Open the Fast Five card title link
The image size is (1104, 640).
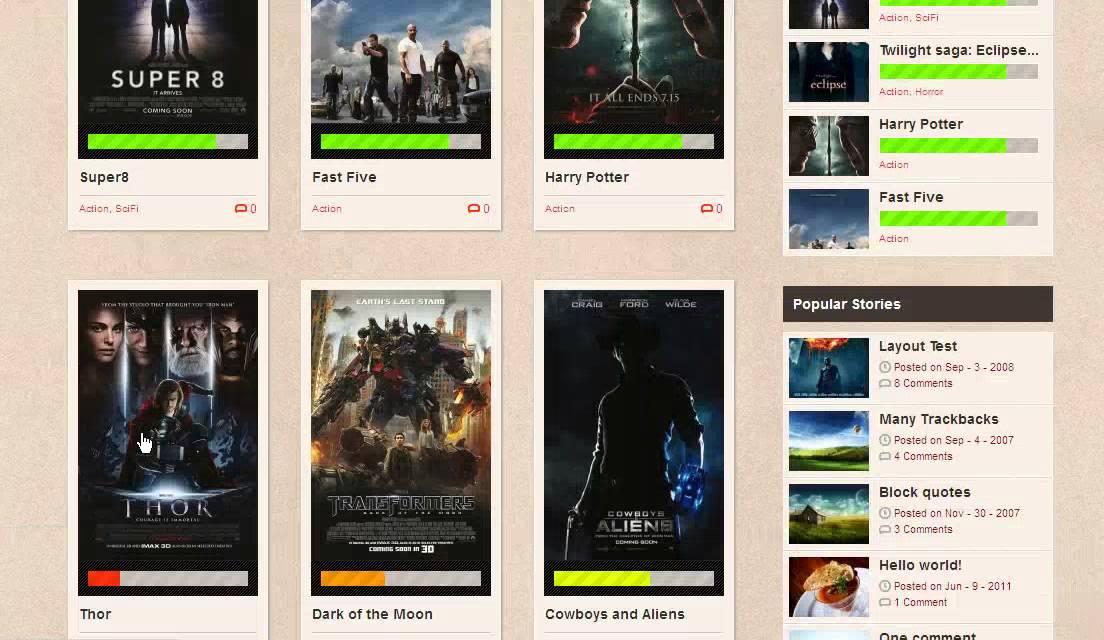click(344, 177)
